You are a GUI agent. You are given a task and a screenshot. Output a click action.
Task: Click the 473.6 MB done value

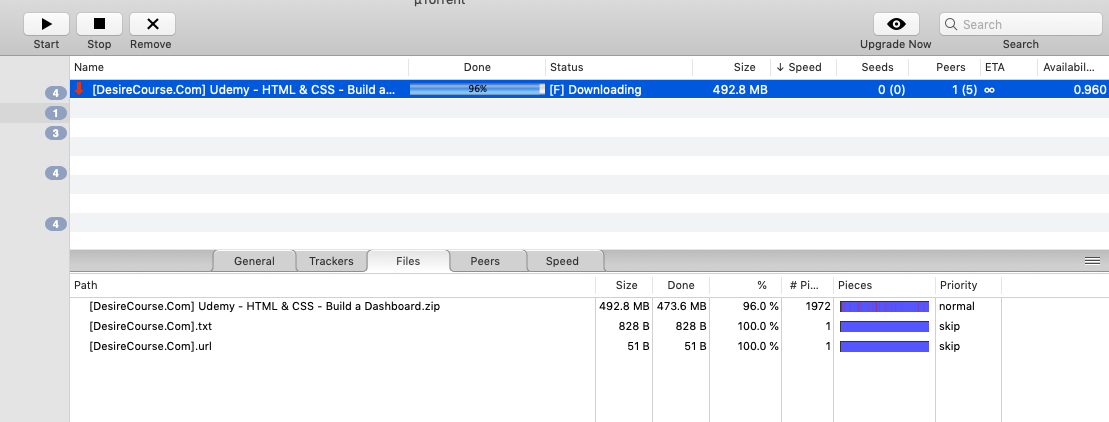680,306
